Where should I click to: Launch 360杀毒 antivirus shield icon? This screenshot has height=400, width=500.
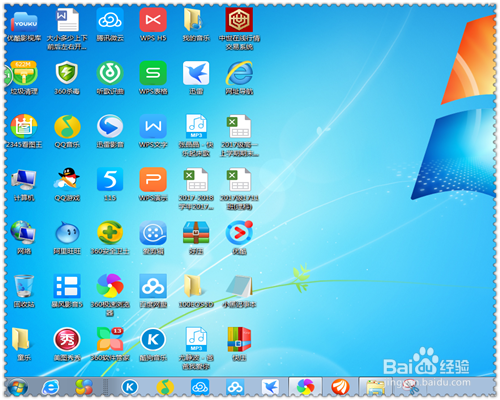coord(67,73)
